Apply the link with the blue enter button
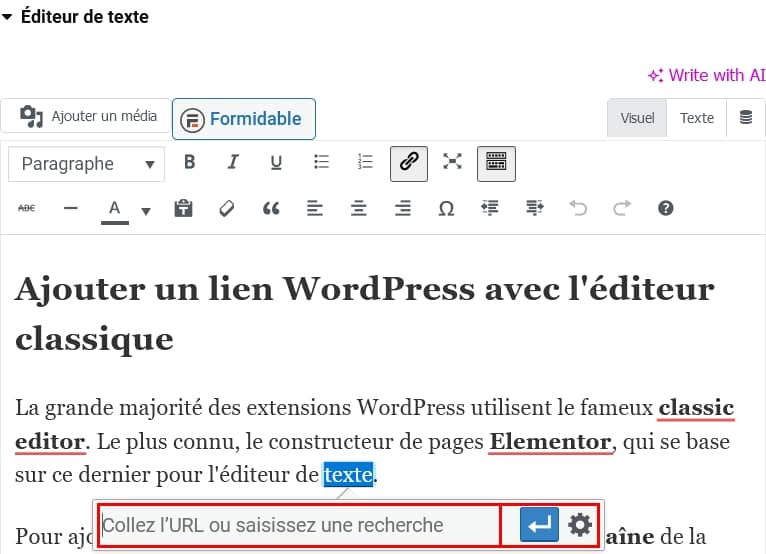The width and height of the screenshot is (766, 554). [x=539, y=525]
